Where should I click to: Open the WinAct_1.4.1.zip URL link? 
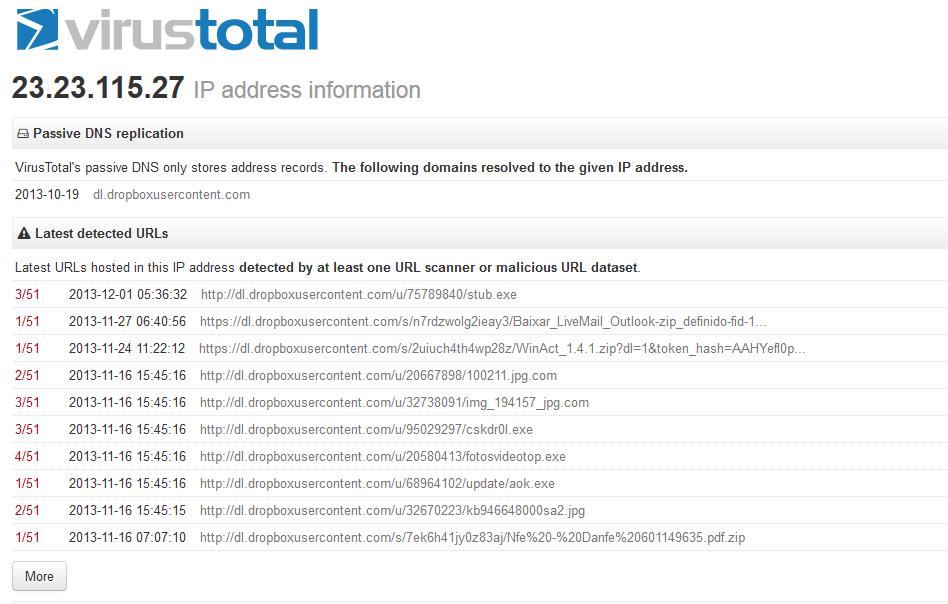(502, 349)
